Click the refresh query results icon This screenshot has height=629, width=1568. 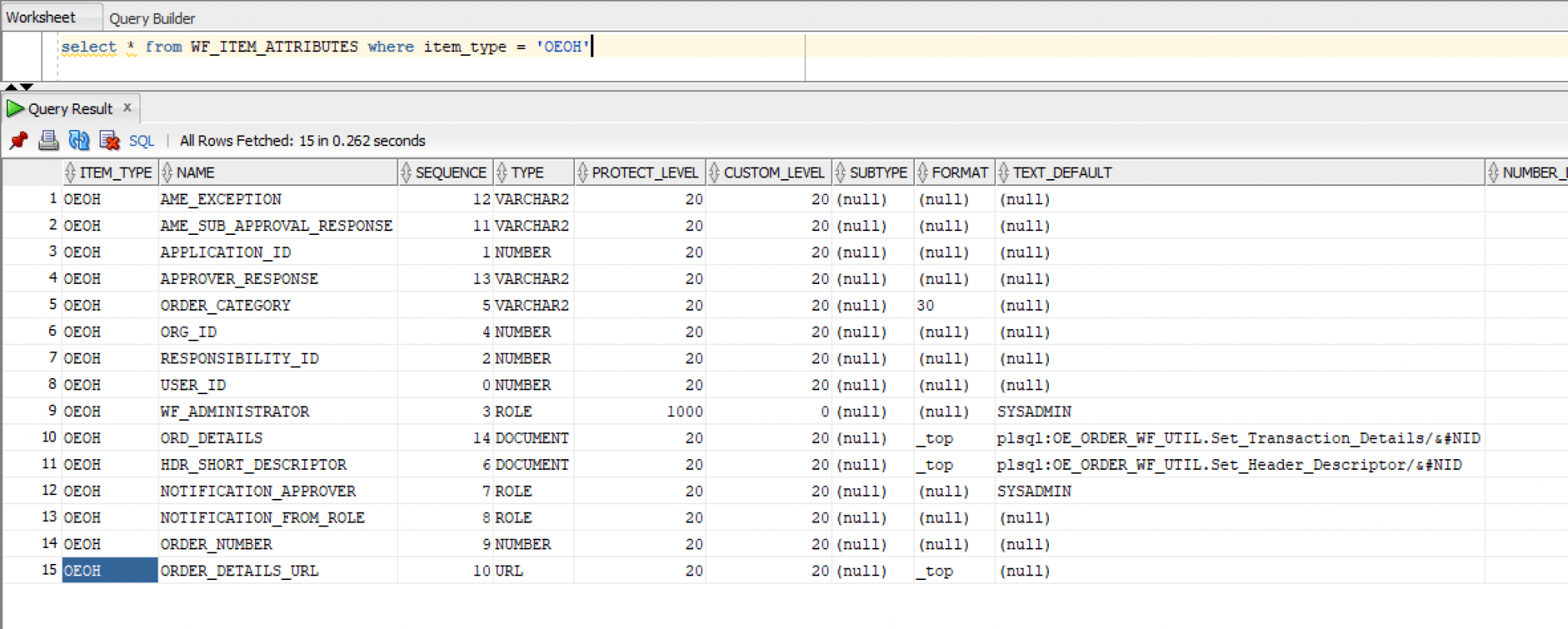(78, 140)
